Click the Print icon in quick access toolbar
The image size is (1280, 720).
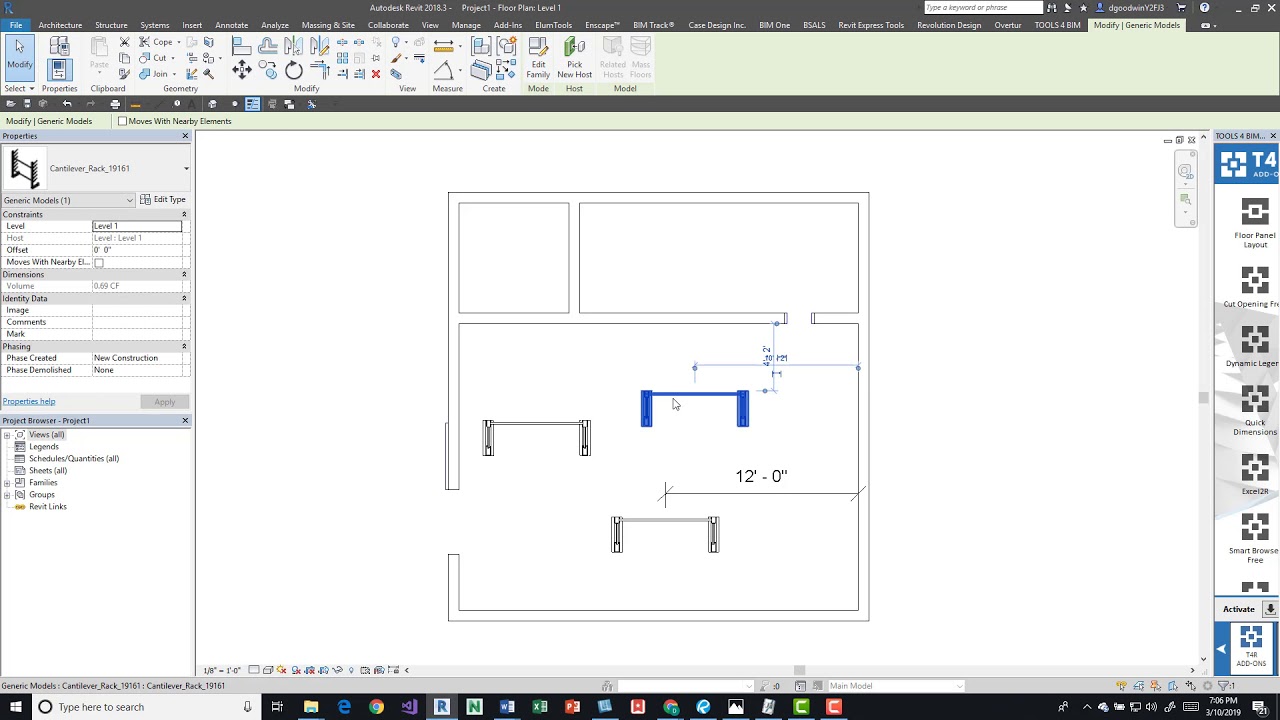115,104
